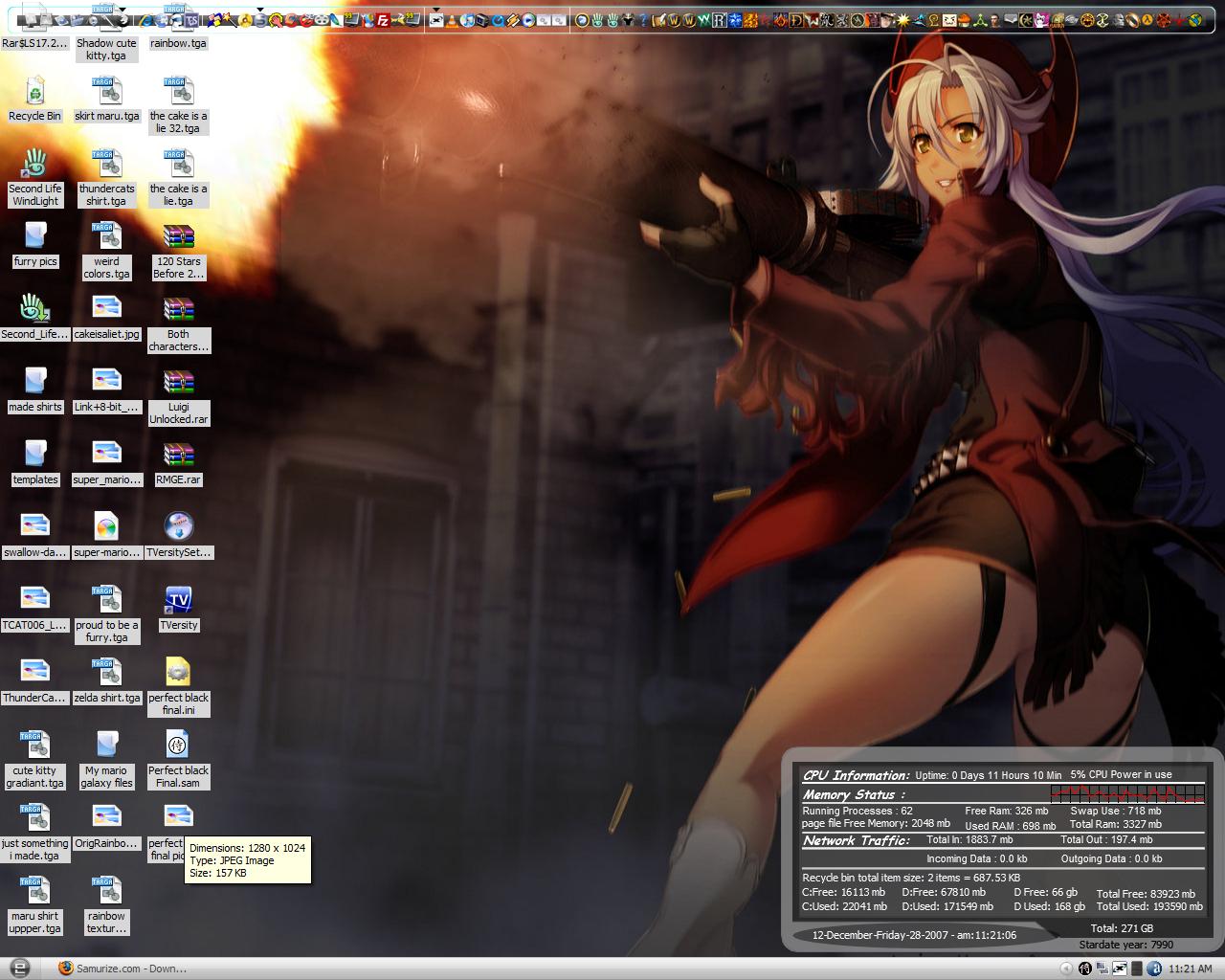1225x980 pixels.
Task: Launch FileZilla from top dock
Action: (383, 20)
